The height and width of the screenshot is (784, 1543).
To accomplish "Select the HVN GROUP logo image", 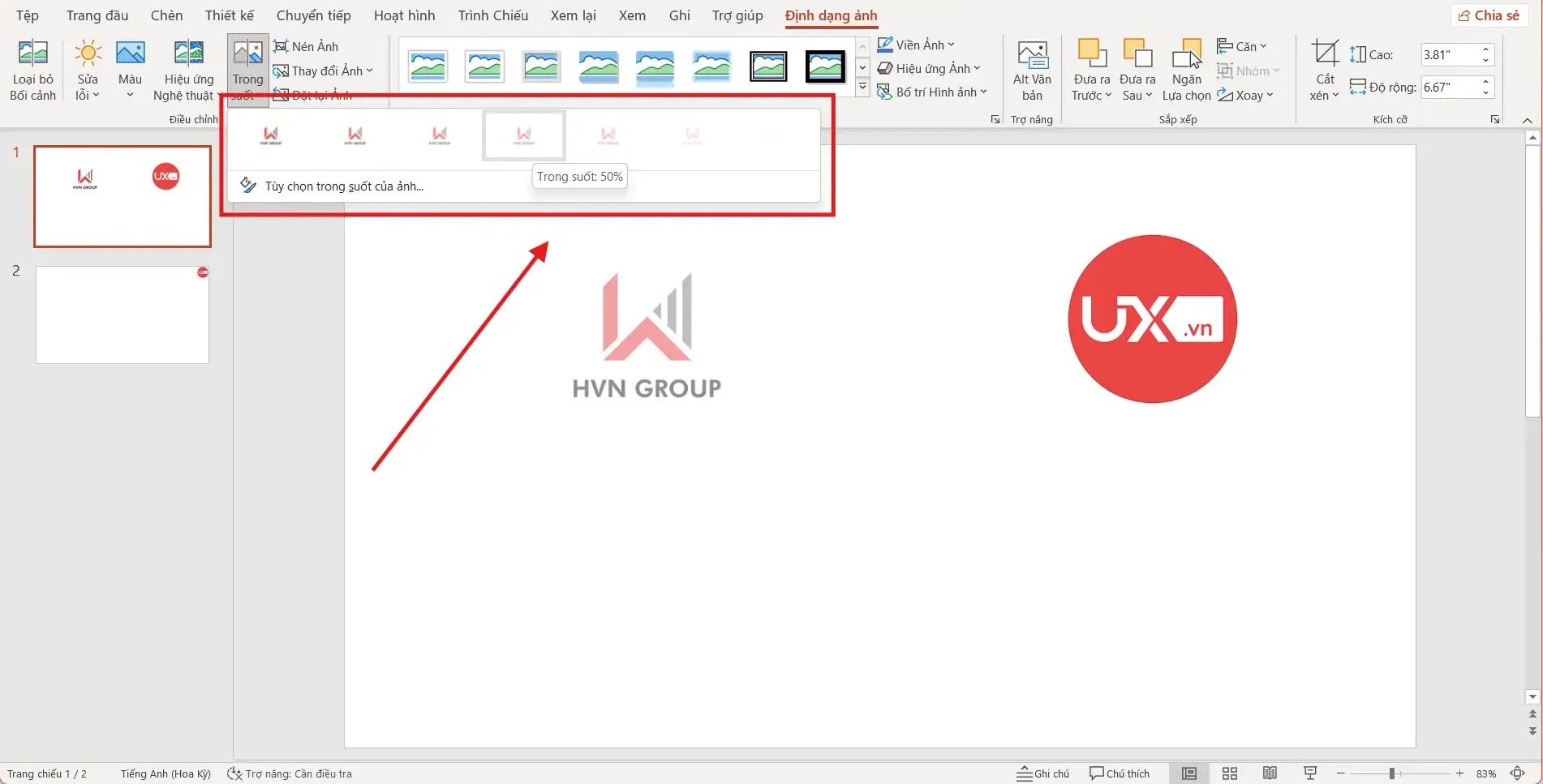I will [647, 336].
